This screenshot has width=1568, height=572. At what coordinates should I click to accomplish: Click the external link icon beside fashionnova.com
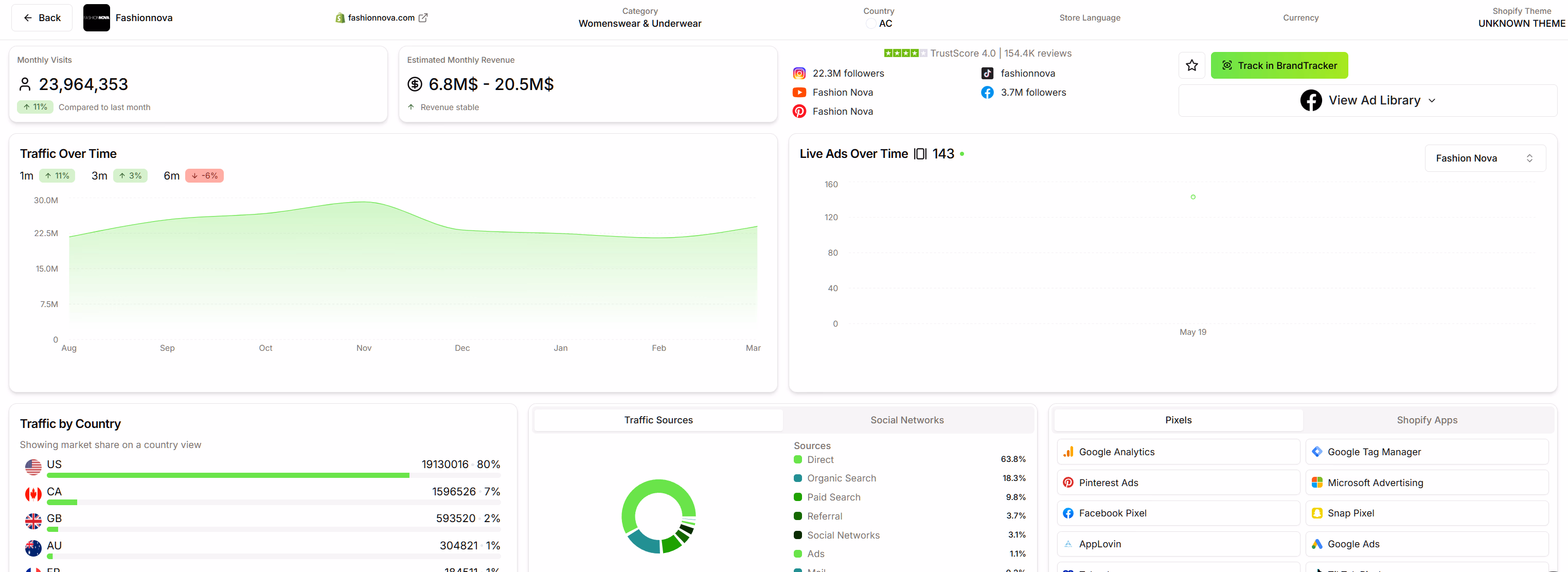[423, 17]
